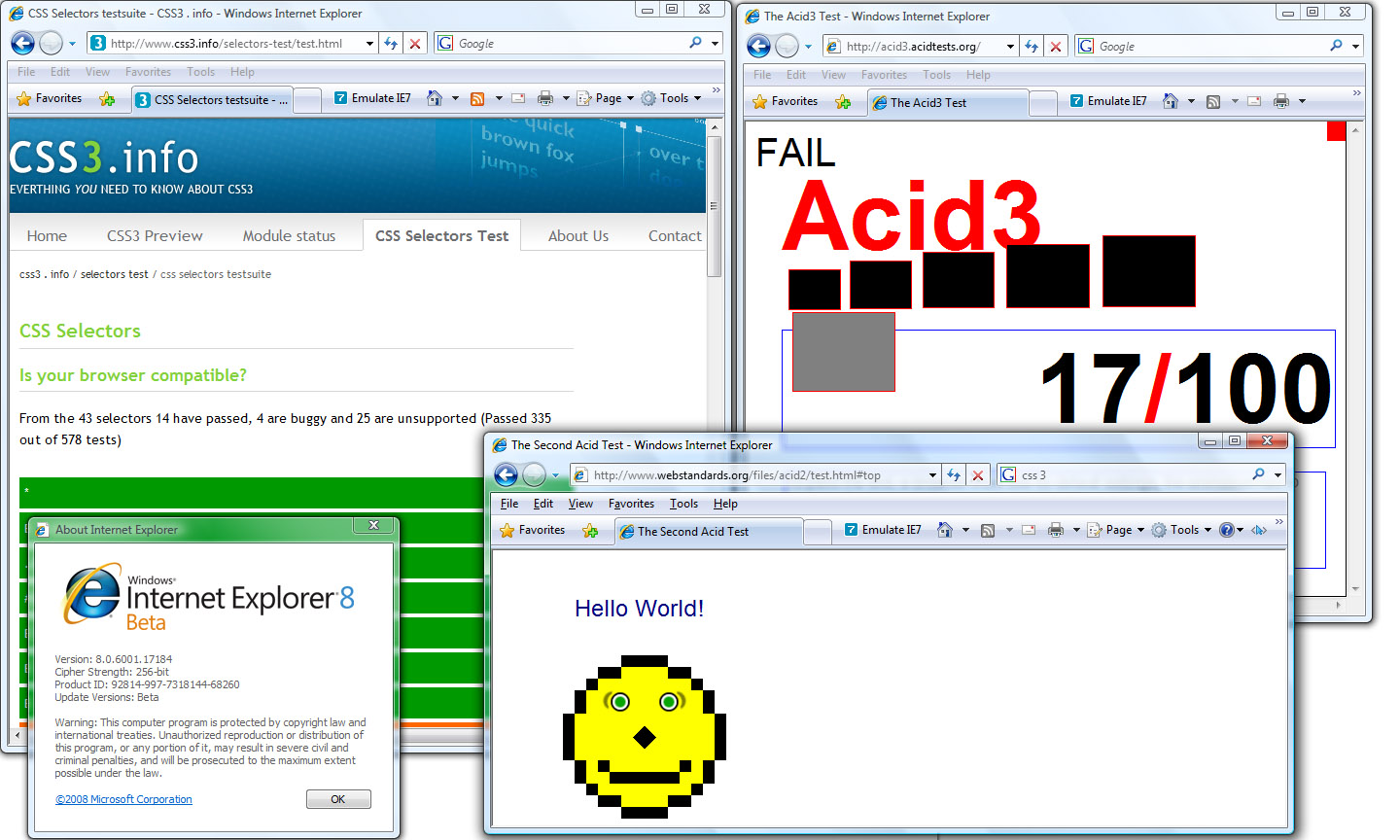Click Back button in Acid3 Test window
Viewport: 1400px width, 840px height.
point(758,46)
